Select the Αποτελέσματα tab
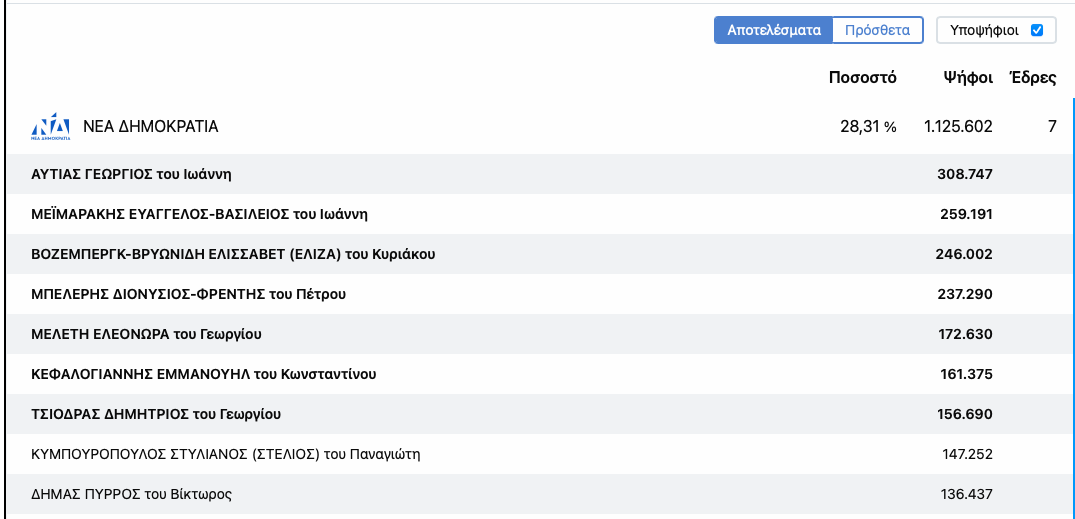The image size is (1075, 519). [x=774, y=30]
